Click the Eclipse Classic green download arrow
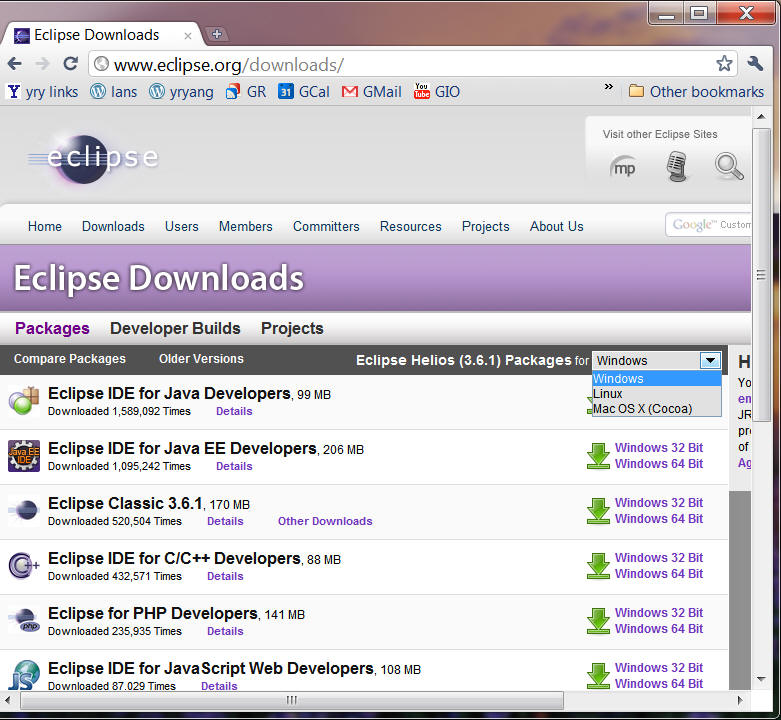The image size is (781, 720). pos(598,511)
